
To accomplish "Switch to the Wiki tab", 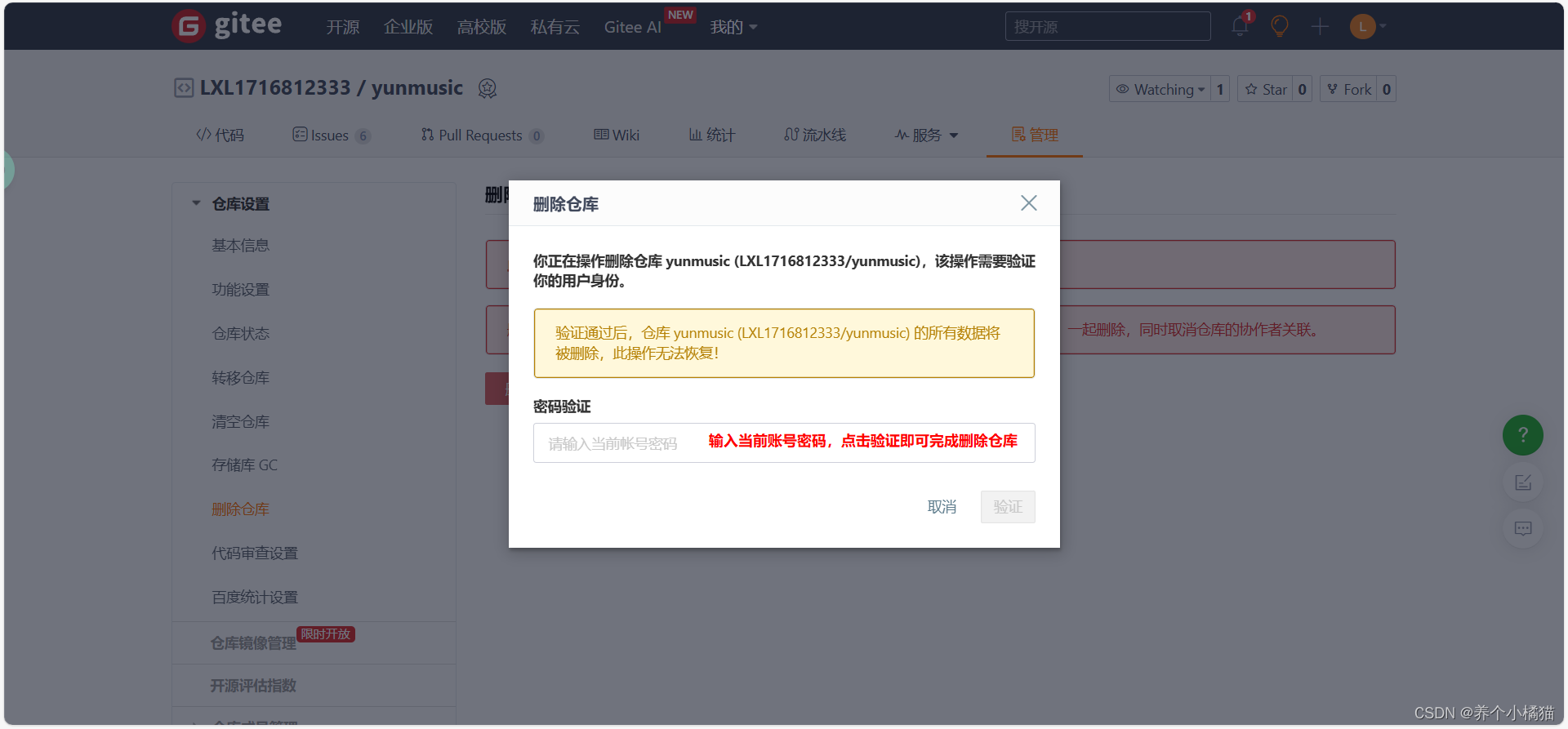I will tap(617, 135).
